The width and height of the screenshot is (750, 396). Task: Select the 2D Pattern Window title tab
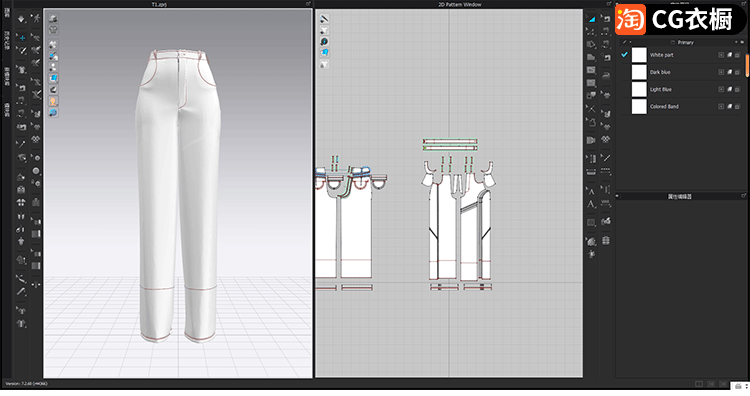coord(460,4)
